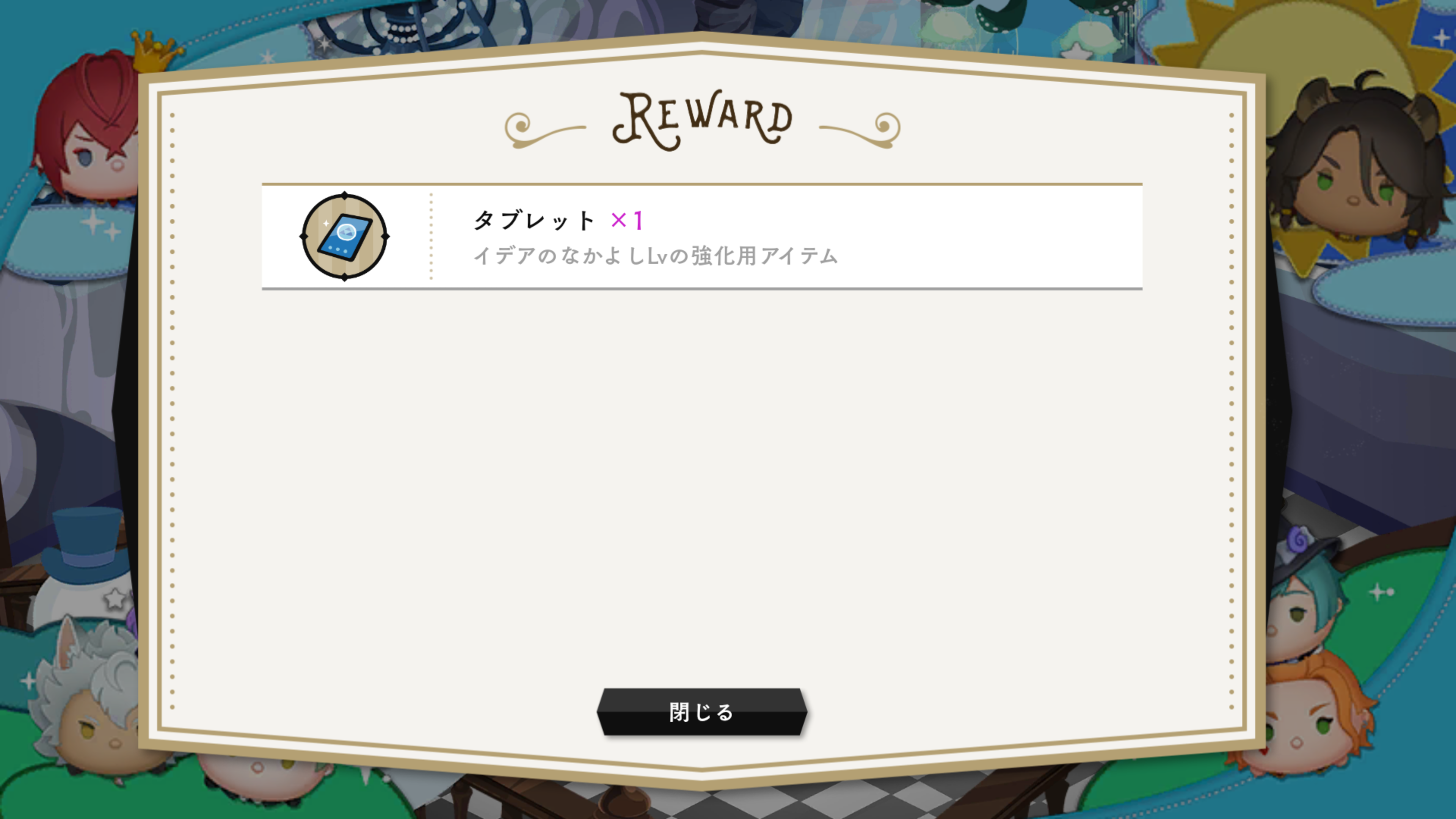
Task: Click the empty area below reward list
Action: click(702, 486)
